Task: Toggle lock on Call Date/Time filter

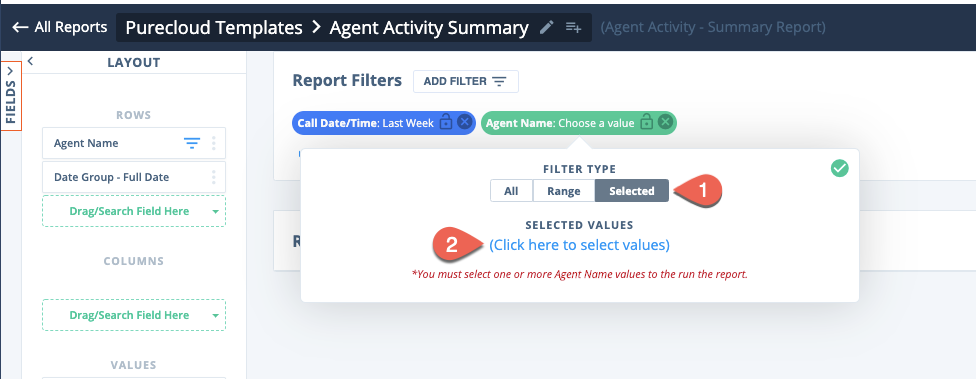Action: [446, 122]
